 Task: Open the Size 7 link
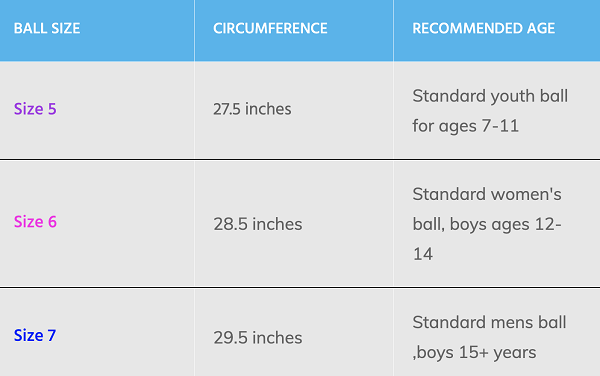[35, 335]
